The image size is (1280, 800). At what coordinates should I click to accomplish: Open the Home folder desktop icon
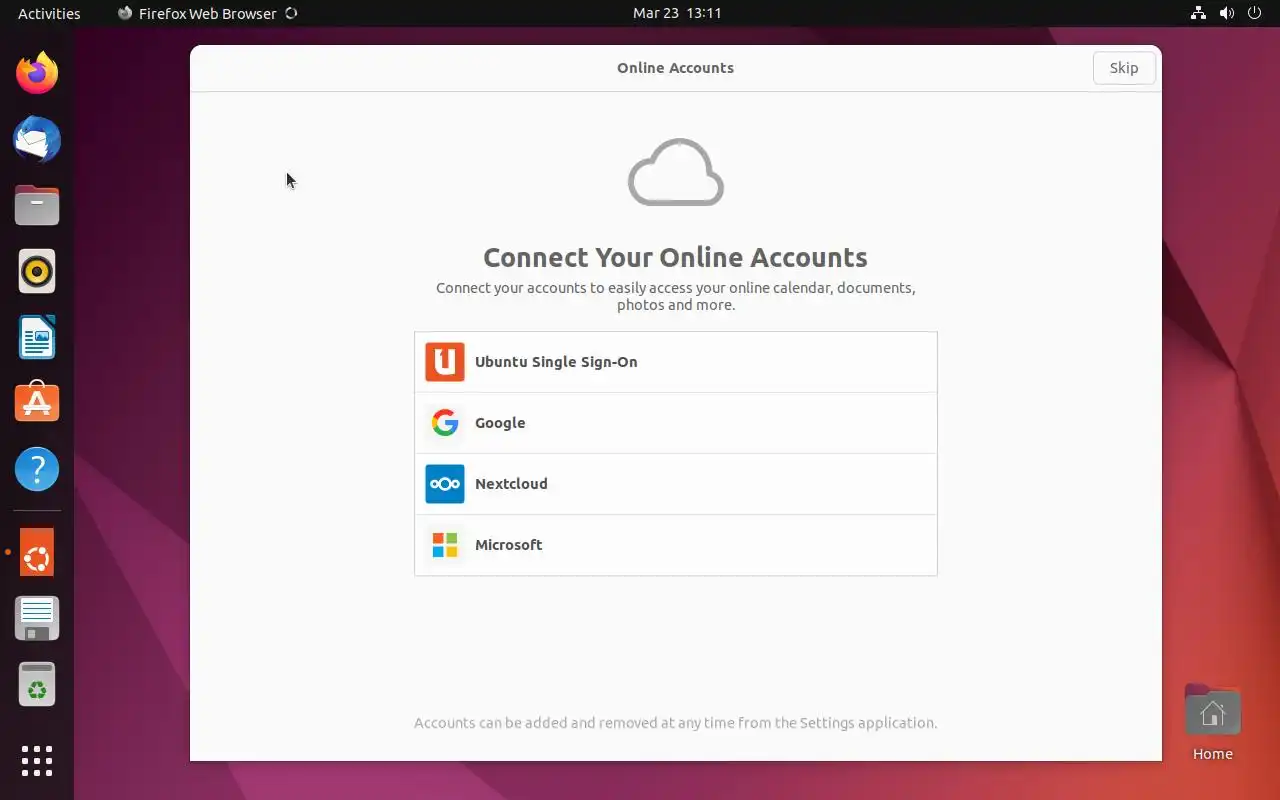1213,724
